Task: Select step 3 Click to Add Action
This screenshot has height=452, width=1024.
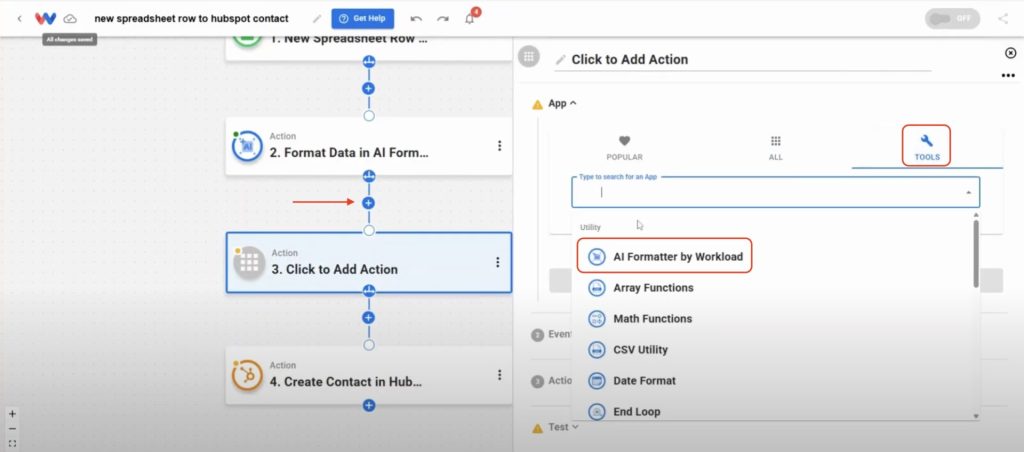Action: [x=369, y=263]
